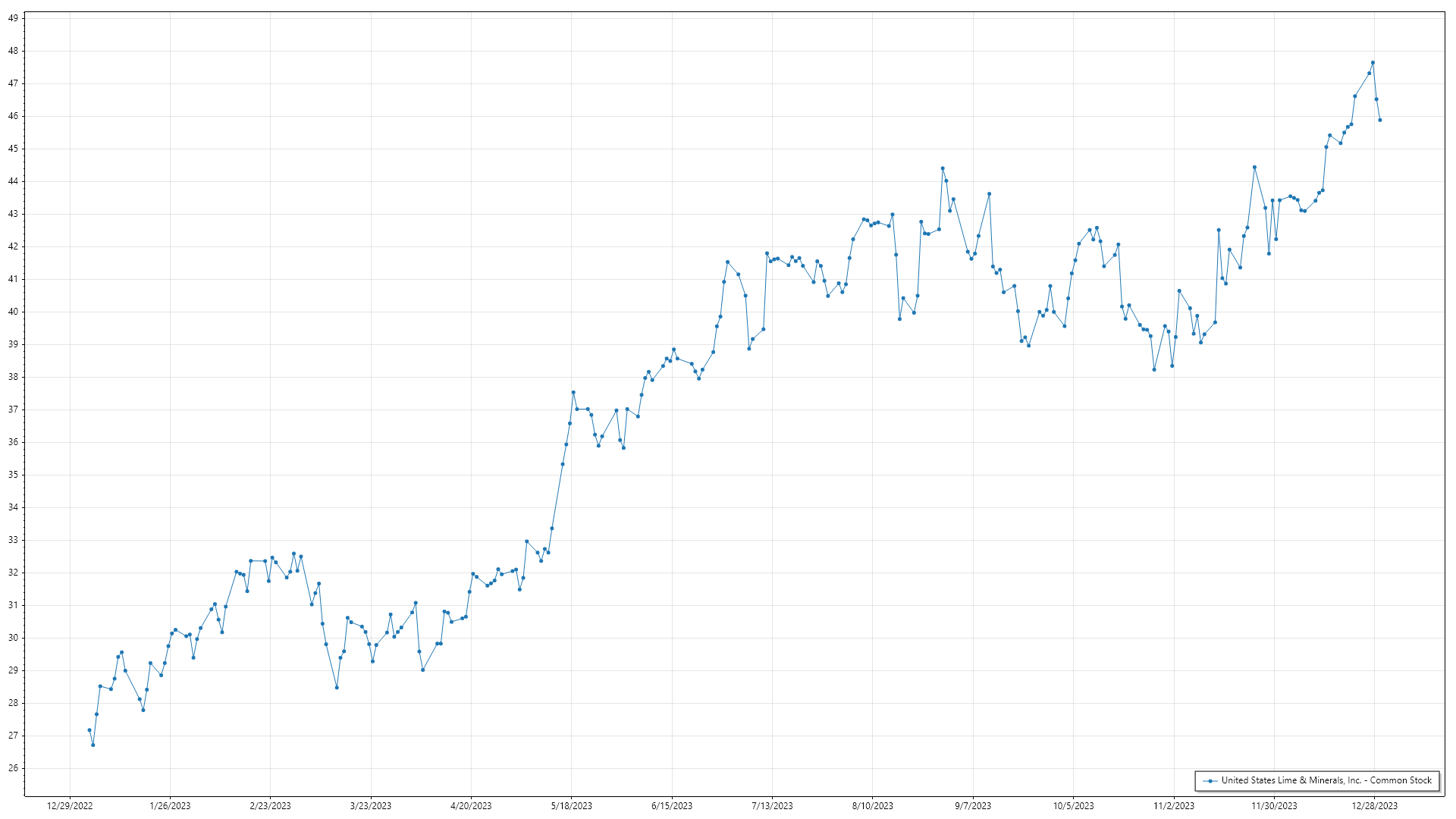Click the 26 value on the y-axis
This screenshot has height=819, width=1456.
[x=13, y=768]
